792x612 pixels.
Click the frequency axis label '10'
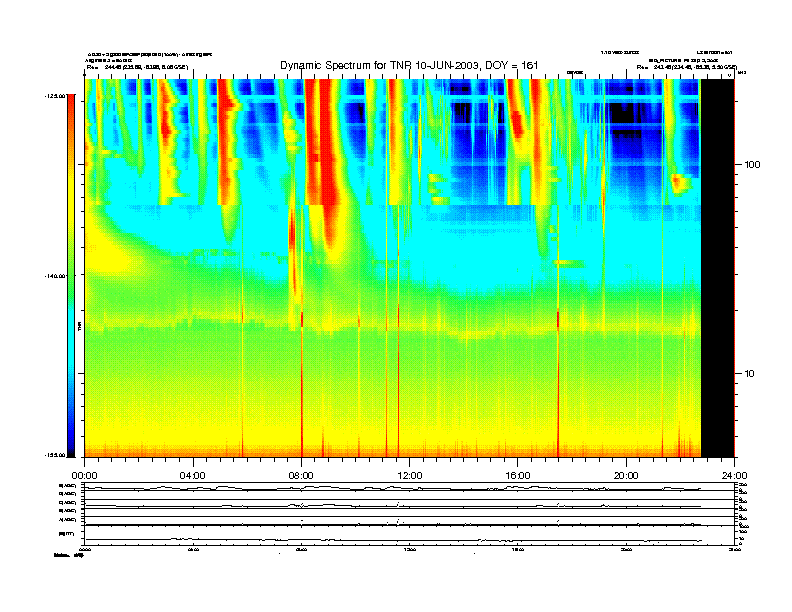[749, 374]
